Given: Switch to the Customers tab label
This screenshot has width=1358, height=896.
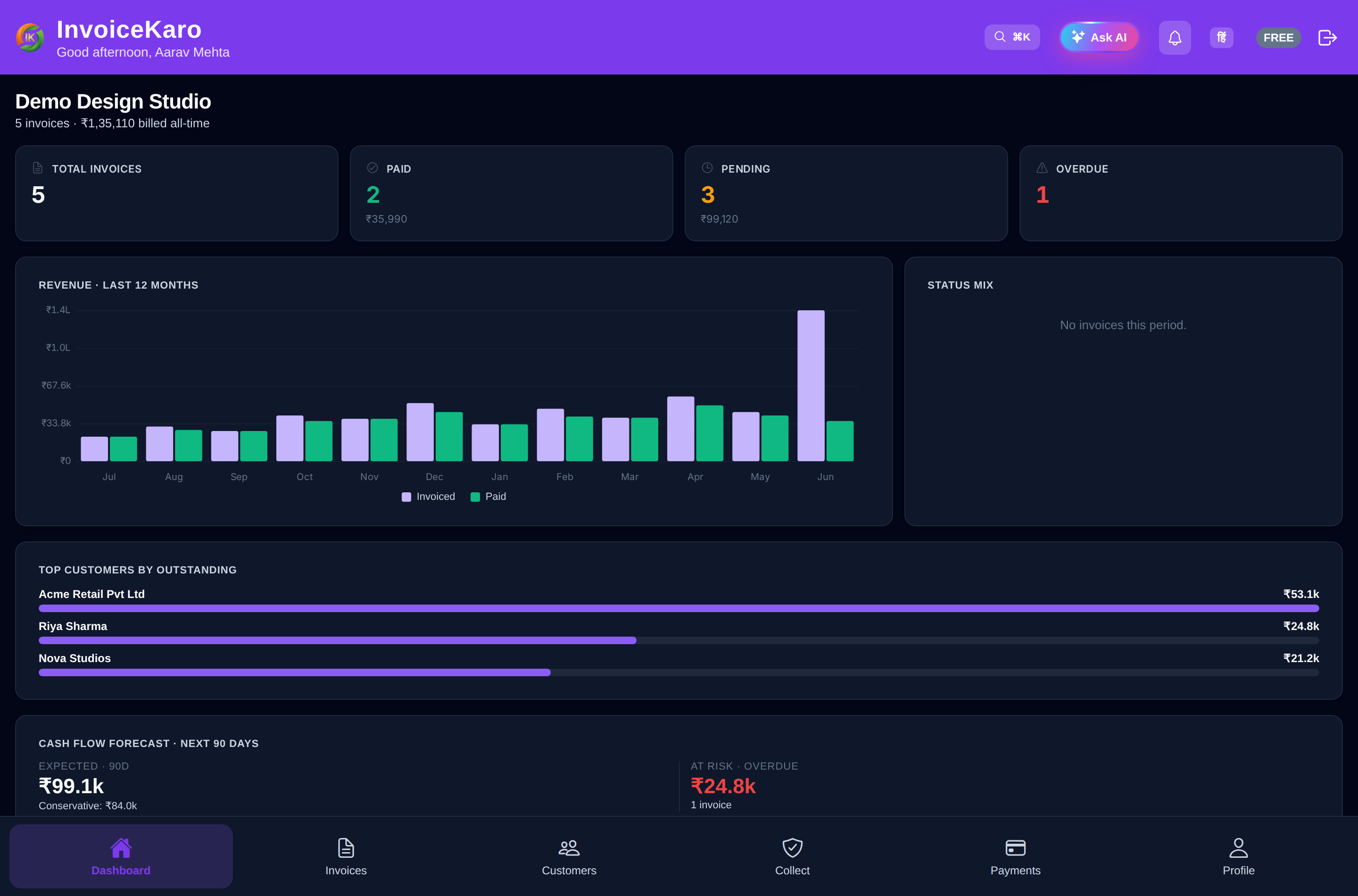Looking at the screenshot, I should coord(569,870).
